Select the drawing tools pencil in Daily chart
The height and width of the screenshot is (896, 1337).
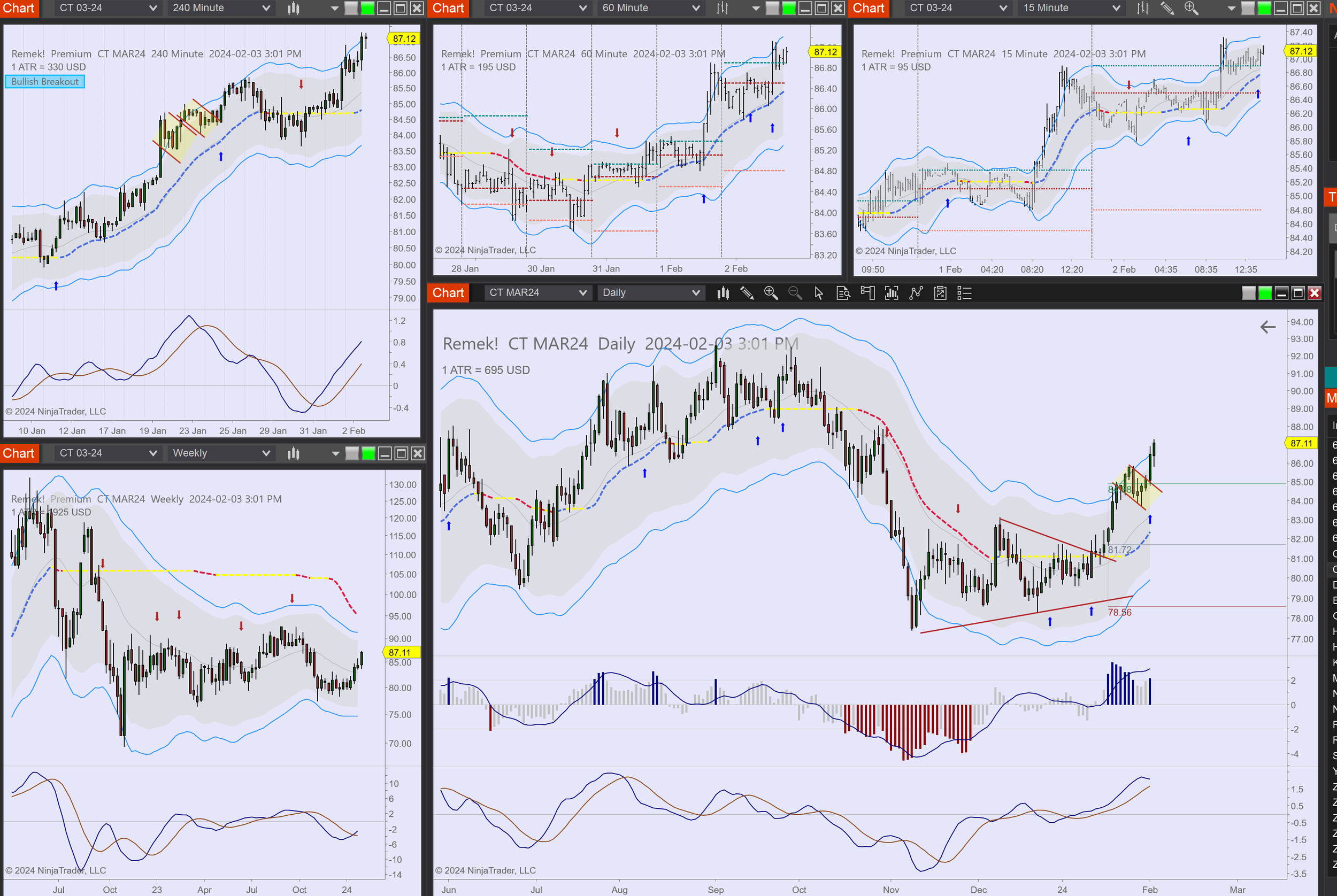coord(747,293)
